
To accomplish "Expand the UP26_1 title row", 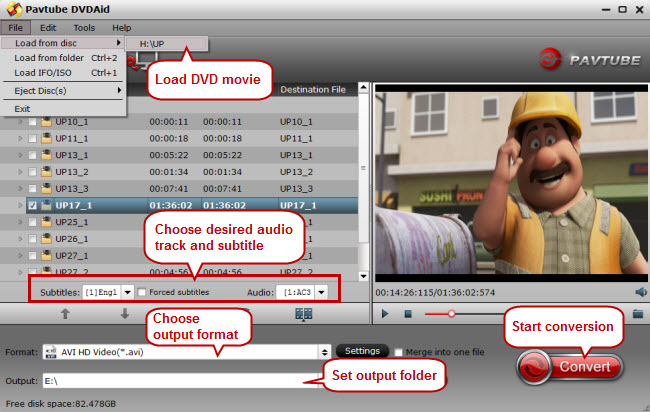I will pyautogui.click(x=20, y=239).
